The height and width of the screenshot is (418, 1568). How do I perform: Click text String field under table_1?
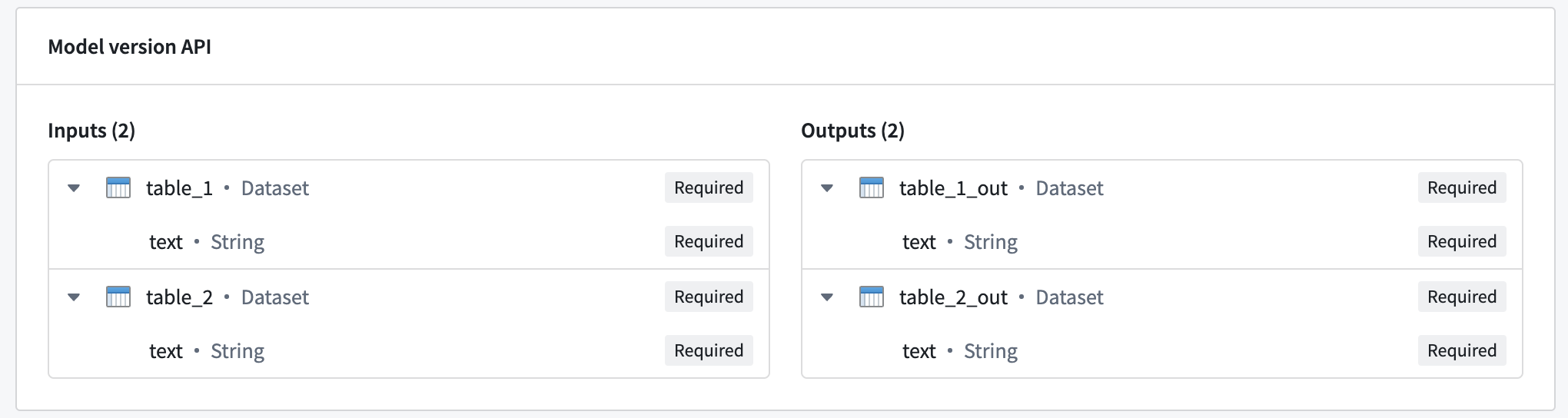tap(207, 242)
